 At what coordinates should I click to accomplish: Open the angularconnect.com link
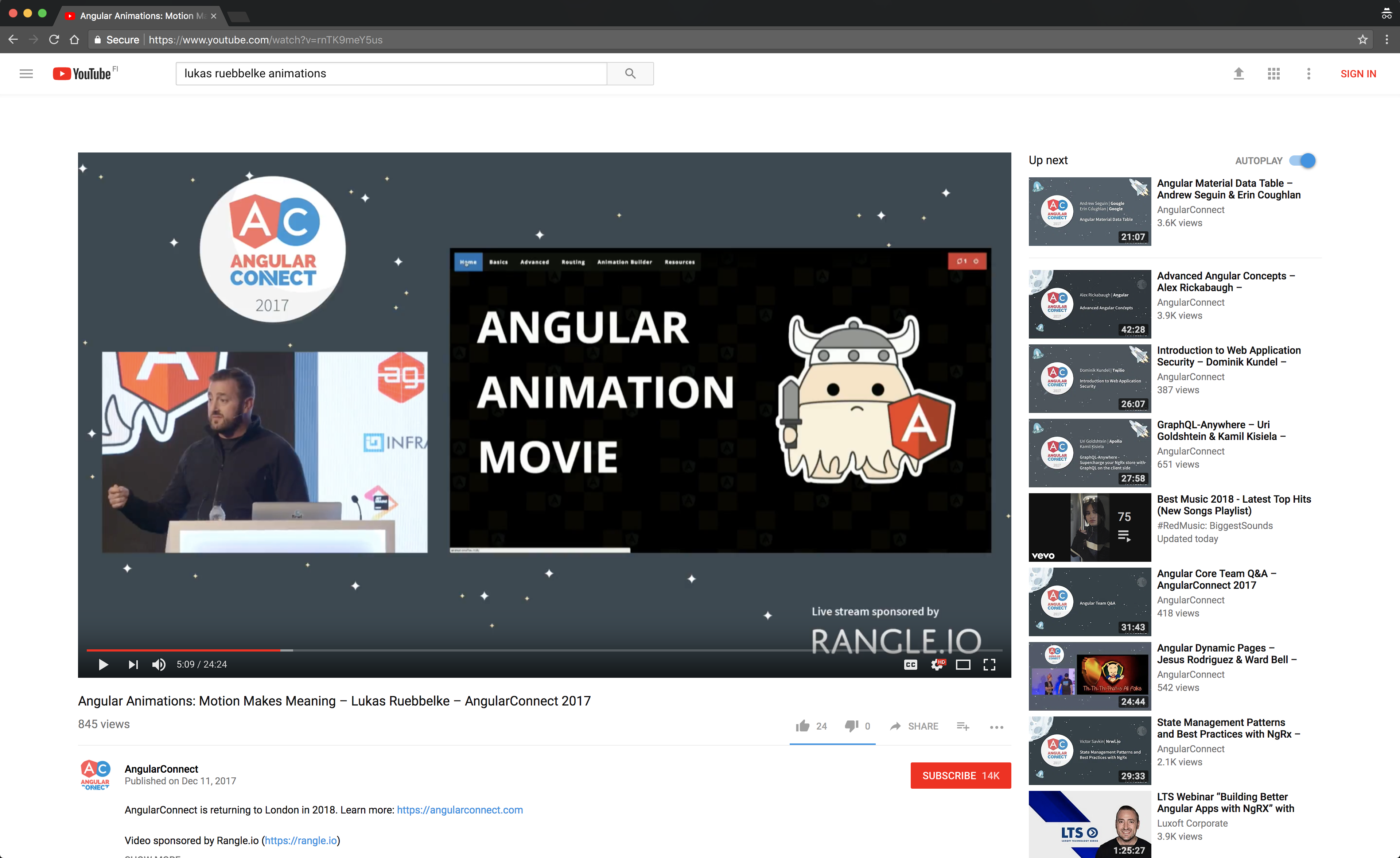tap(460, 810)
